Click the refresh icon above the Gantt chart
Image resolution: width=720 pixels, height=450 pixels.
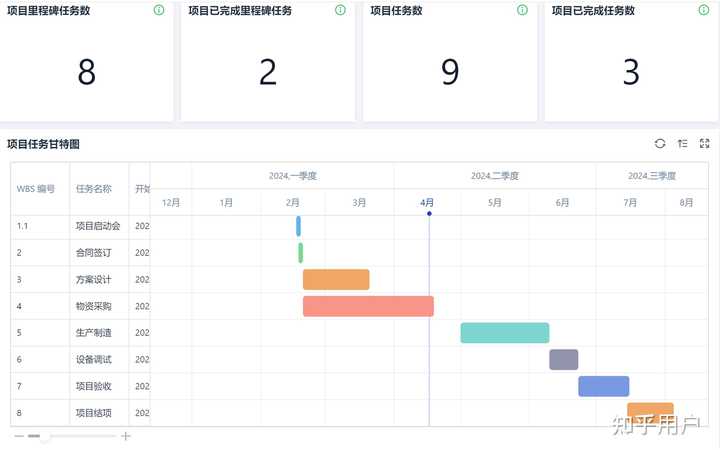click(x=660, y=144)
